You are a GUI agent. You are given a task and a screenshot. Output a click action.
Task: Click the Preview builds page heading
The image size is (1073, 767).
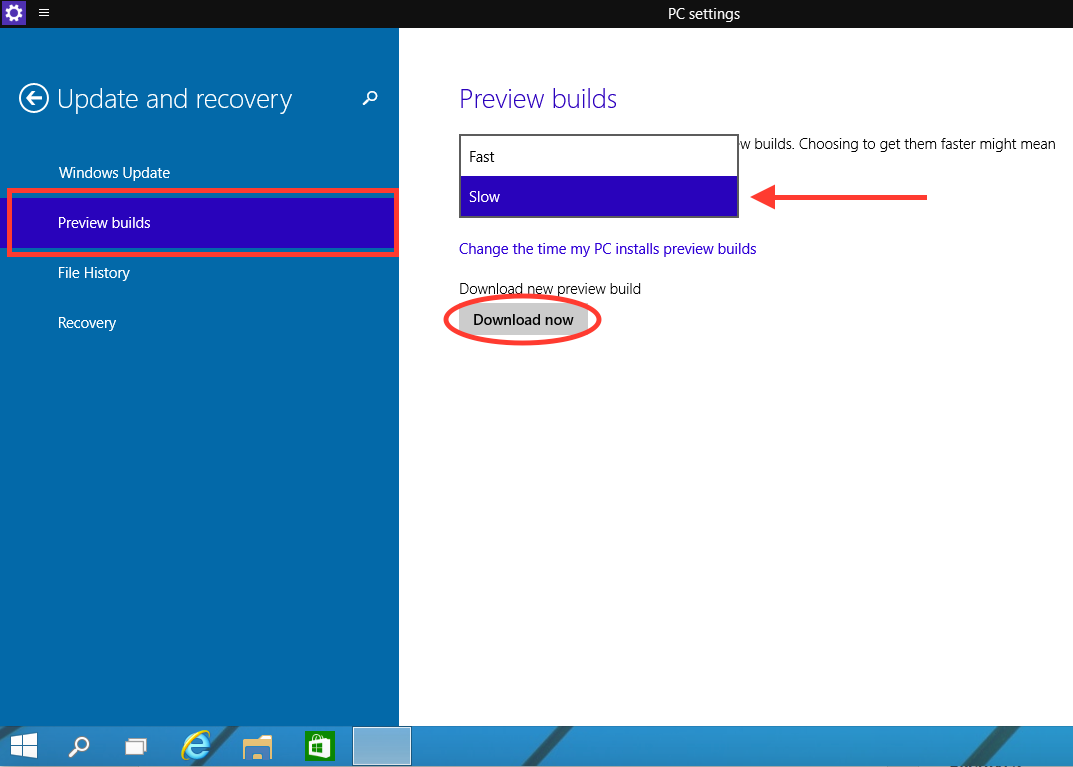538,99
